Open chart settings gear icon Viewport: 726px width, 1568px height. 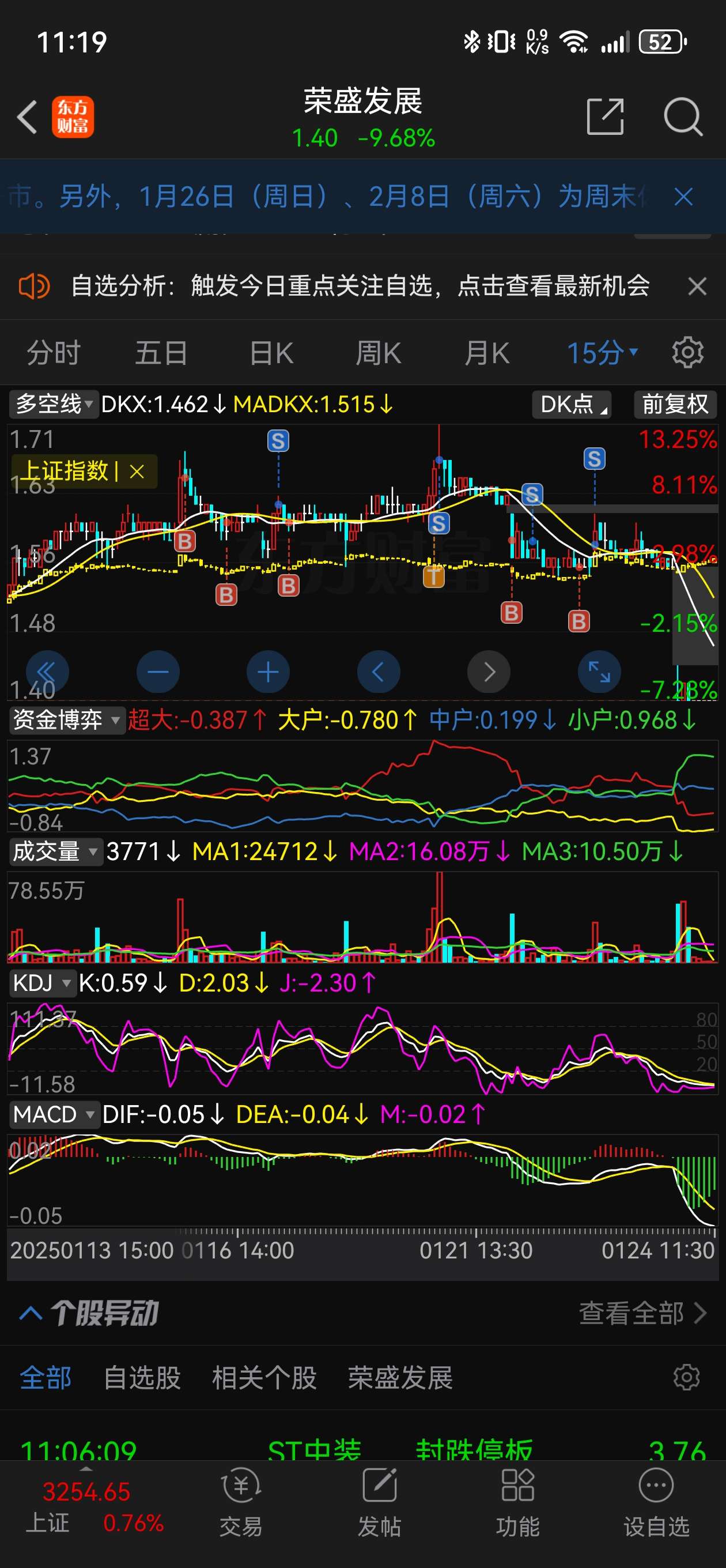point(687,352)
